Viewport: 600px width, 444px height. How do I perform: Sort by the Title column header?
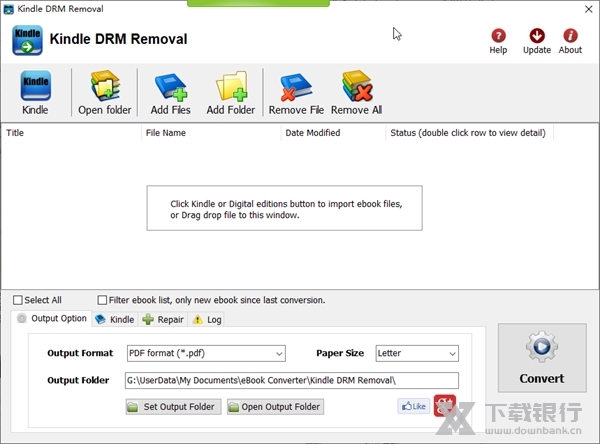[72, 133]
